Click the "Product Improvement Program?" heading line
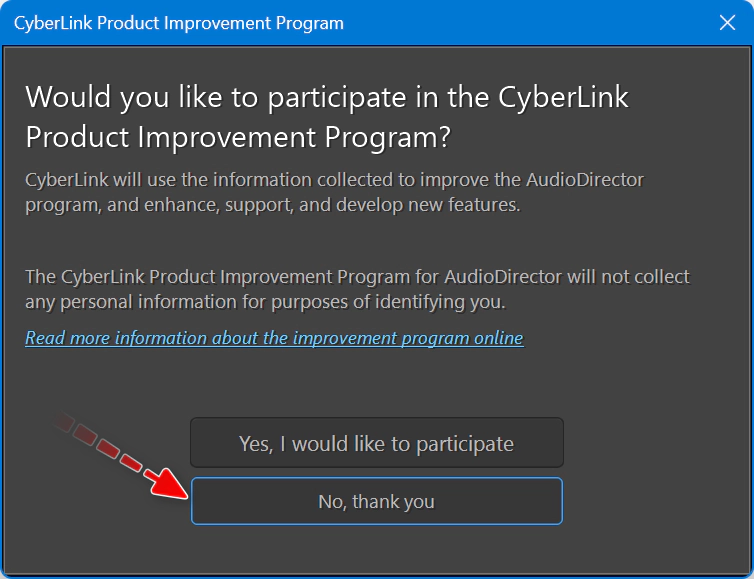754x579 pixels. pyautogui.click(x=238, y=137)
